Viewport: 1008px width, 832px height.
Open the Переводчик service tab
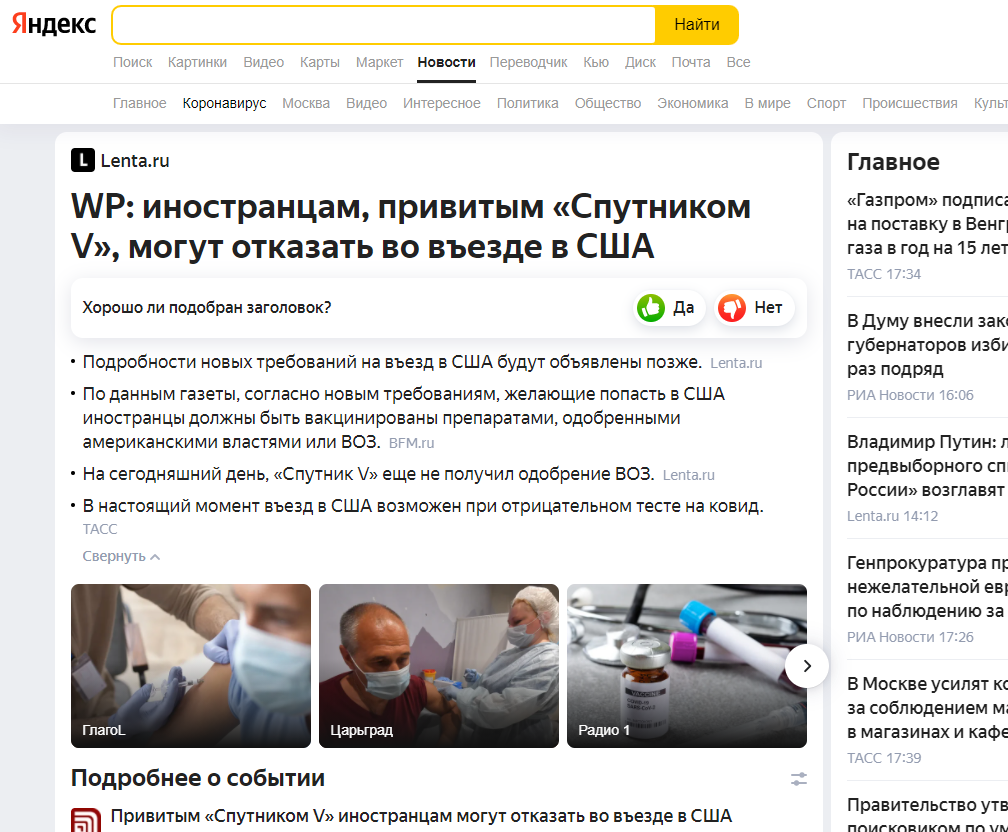[x=528, y=62]
